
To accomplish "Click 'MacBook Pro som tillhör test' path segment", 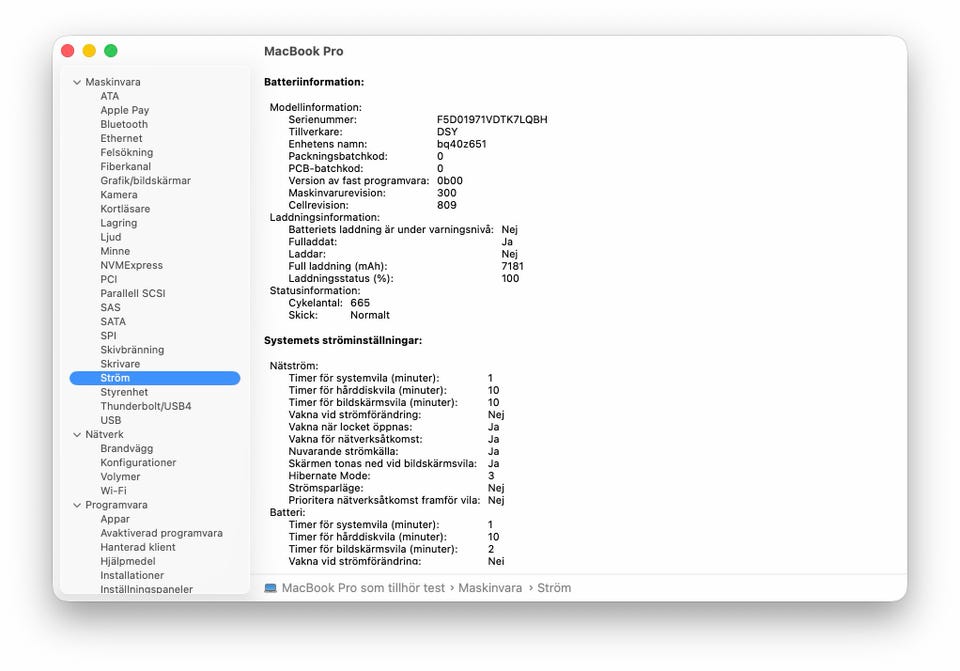I will (363, 588).
